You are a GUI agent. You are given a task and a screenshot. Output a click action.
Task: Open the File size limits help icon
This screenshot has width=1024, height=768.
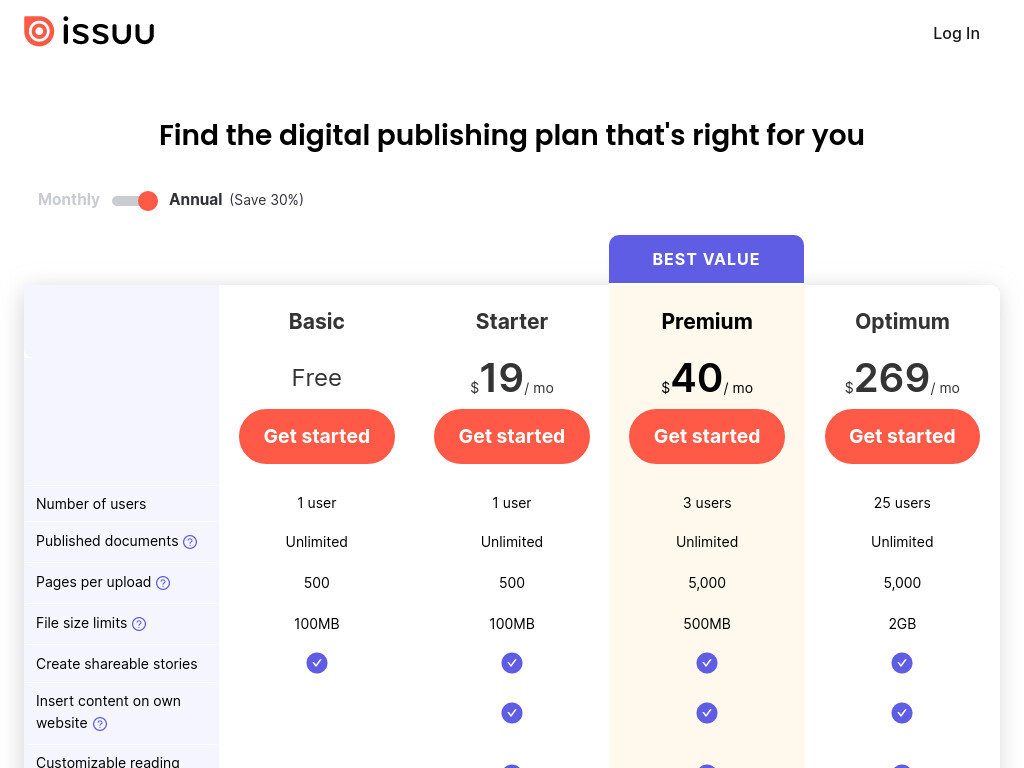139,624
